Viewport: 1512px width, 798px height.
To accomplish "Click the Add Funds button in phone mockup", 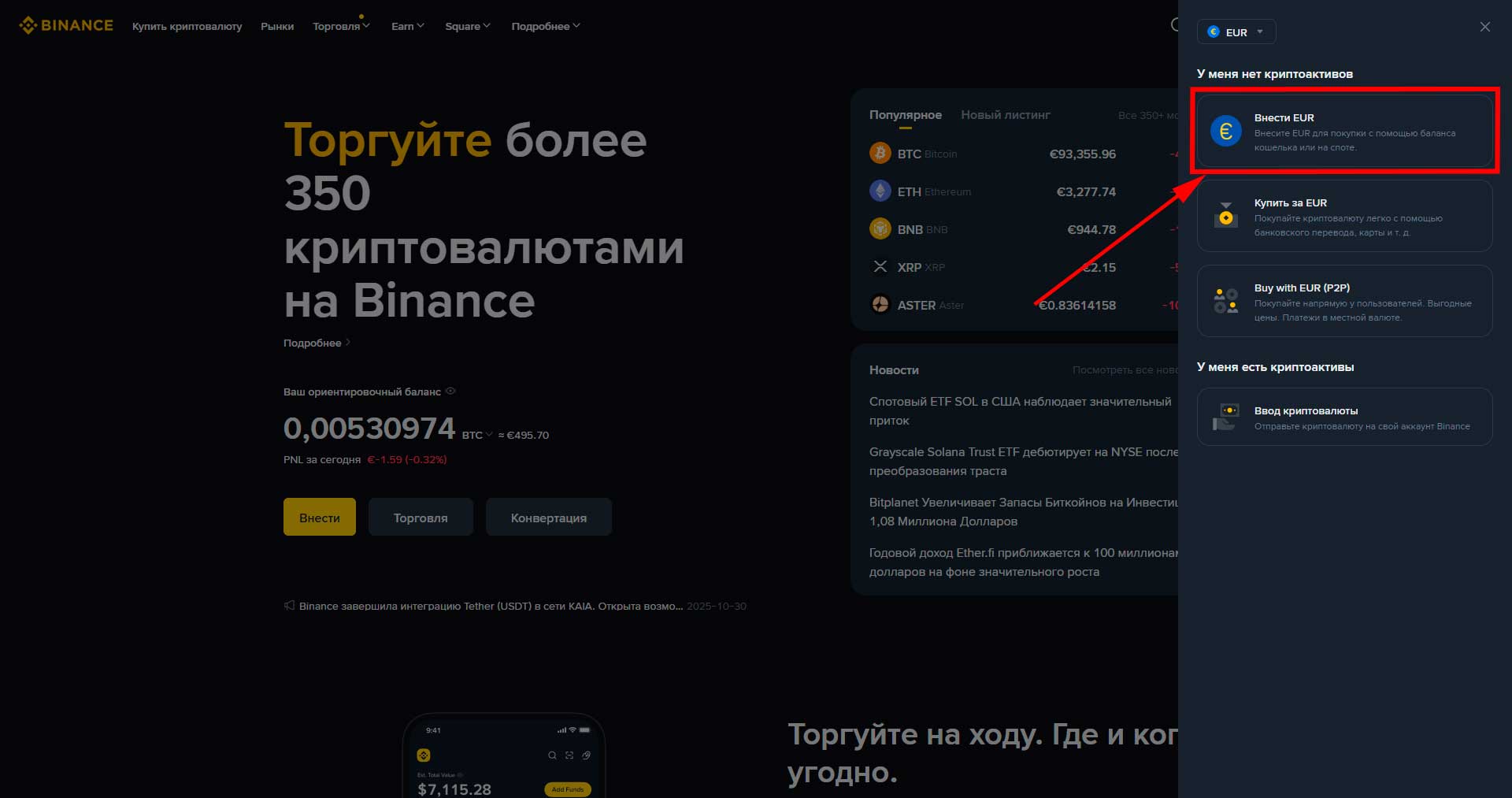I will coord(567,789).
